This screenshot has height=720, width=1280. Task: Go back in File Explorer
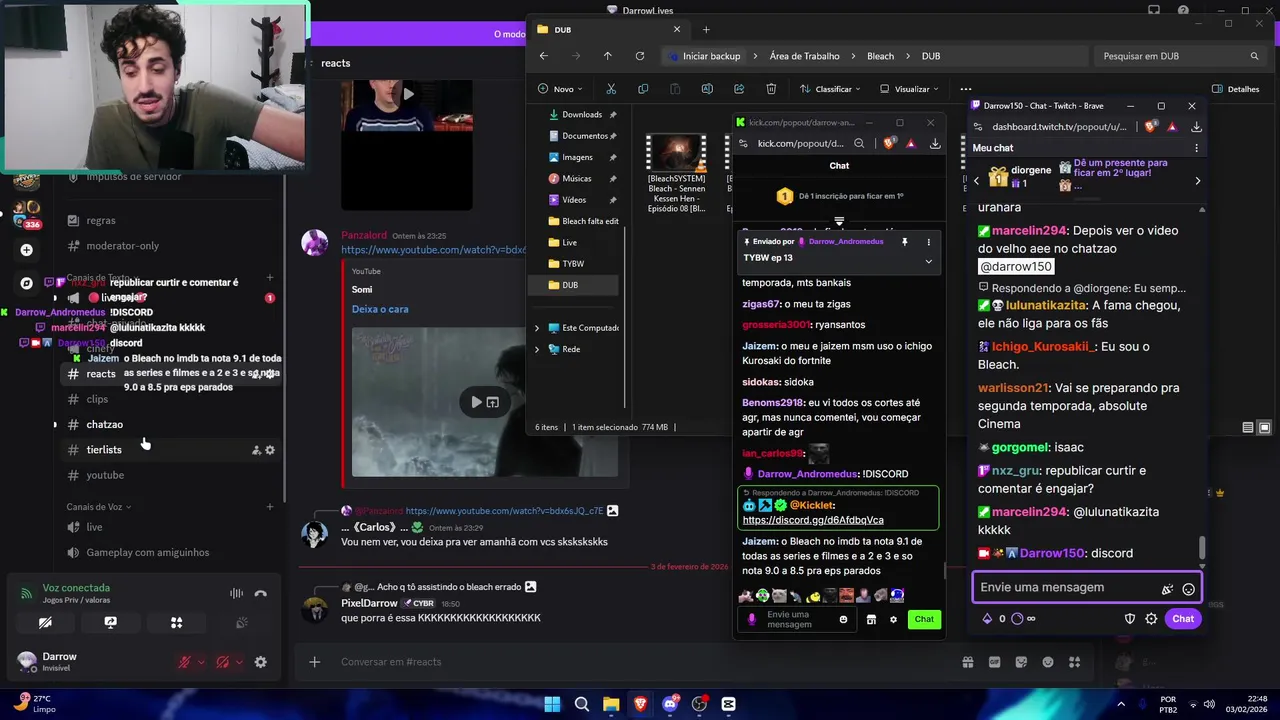543,56
